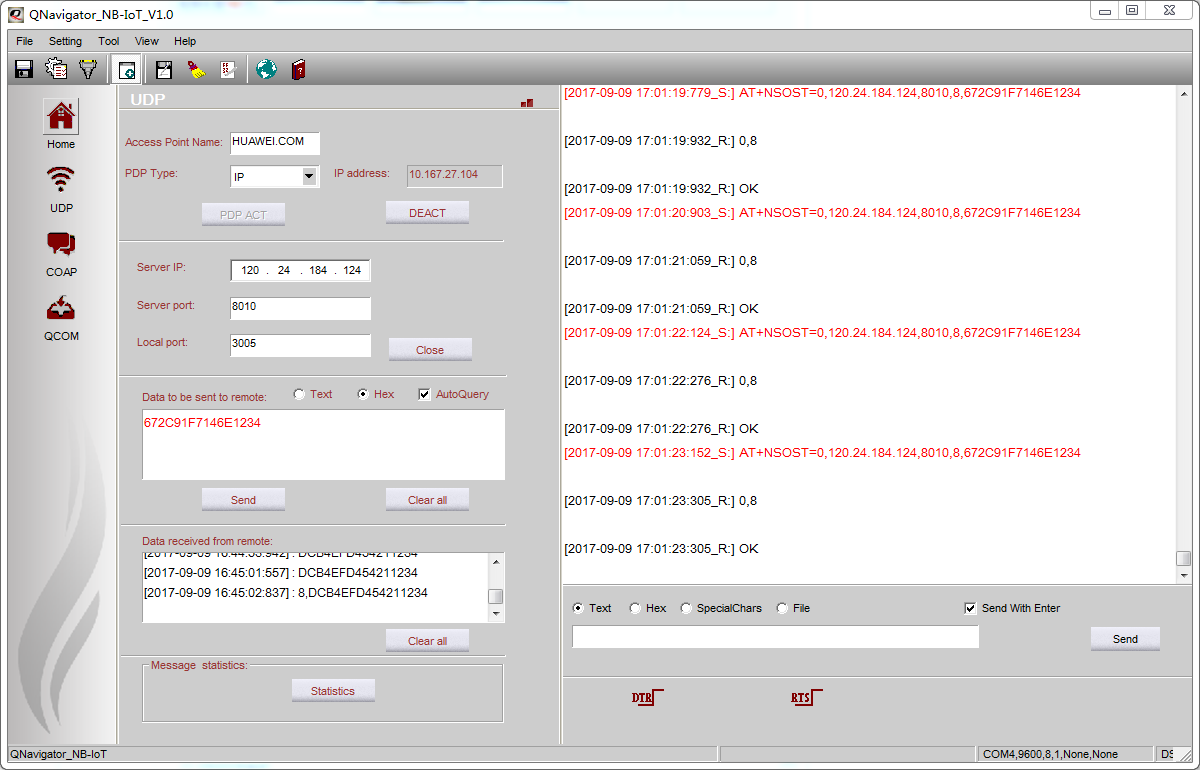Open the gear settings checklist icon

pyautogui.click(x=57, y=69)
